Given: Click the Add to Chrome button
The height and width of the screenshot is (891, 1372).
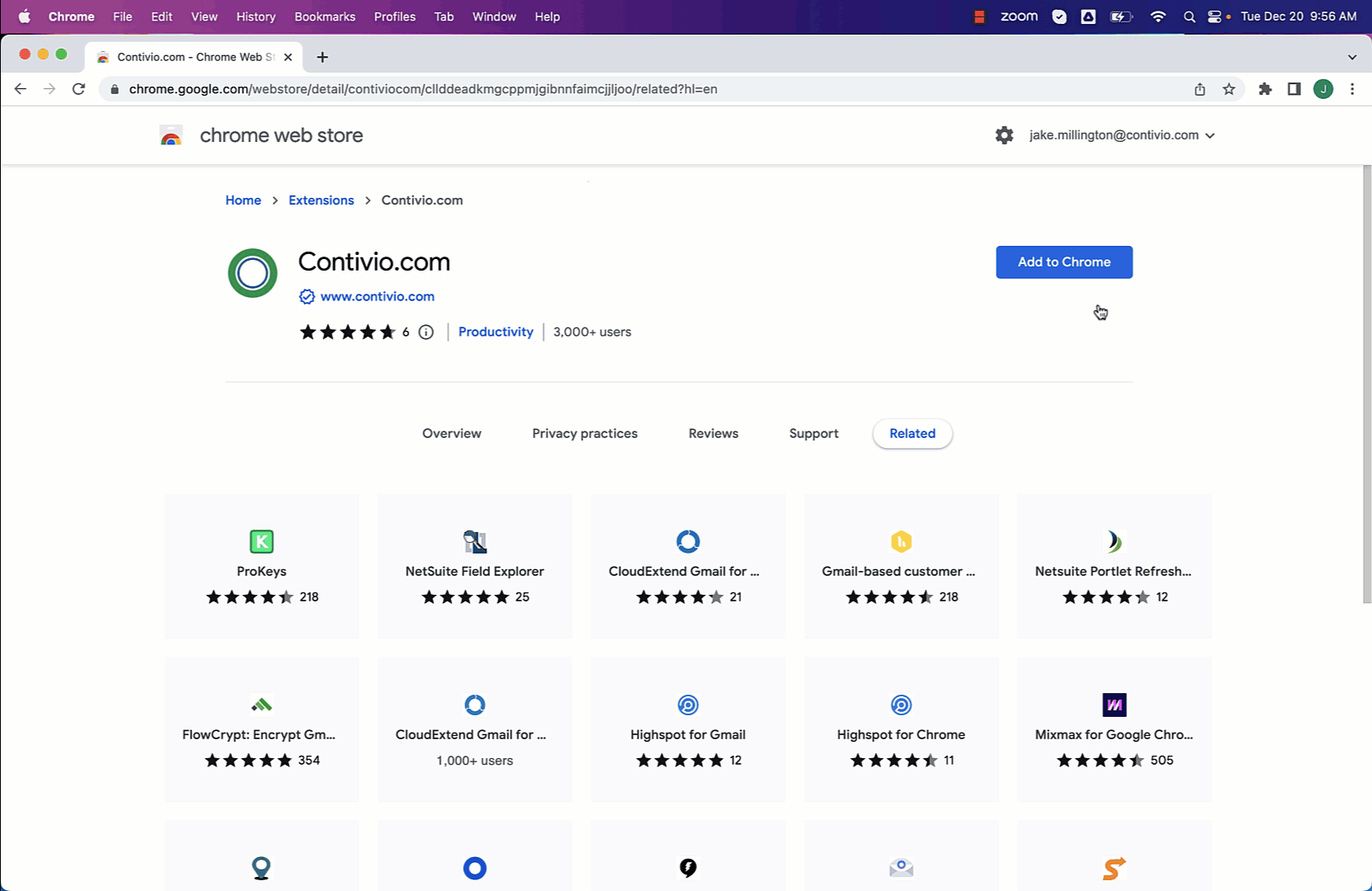Looking at the screenshot, I should pos(1063,262).
